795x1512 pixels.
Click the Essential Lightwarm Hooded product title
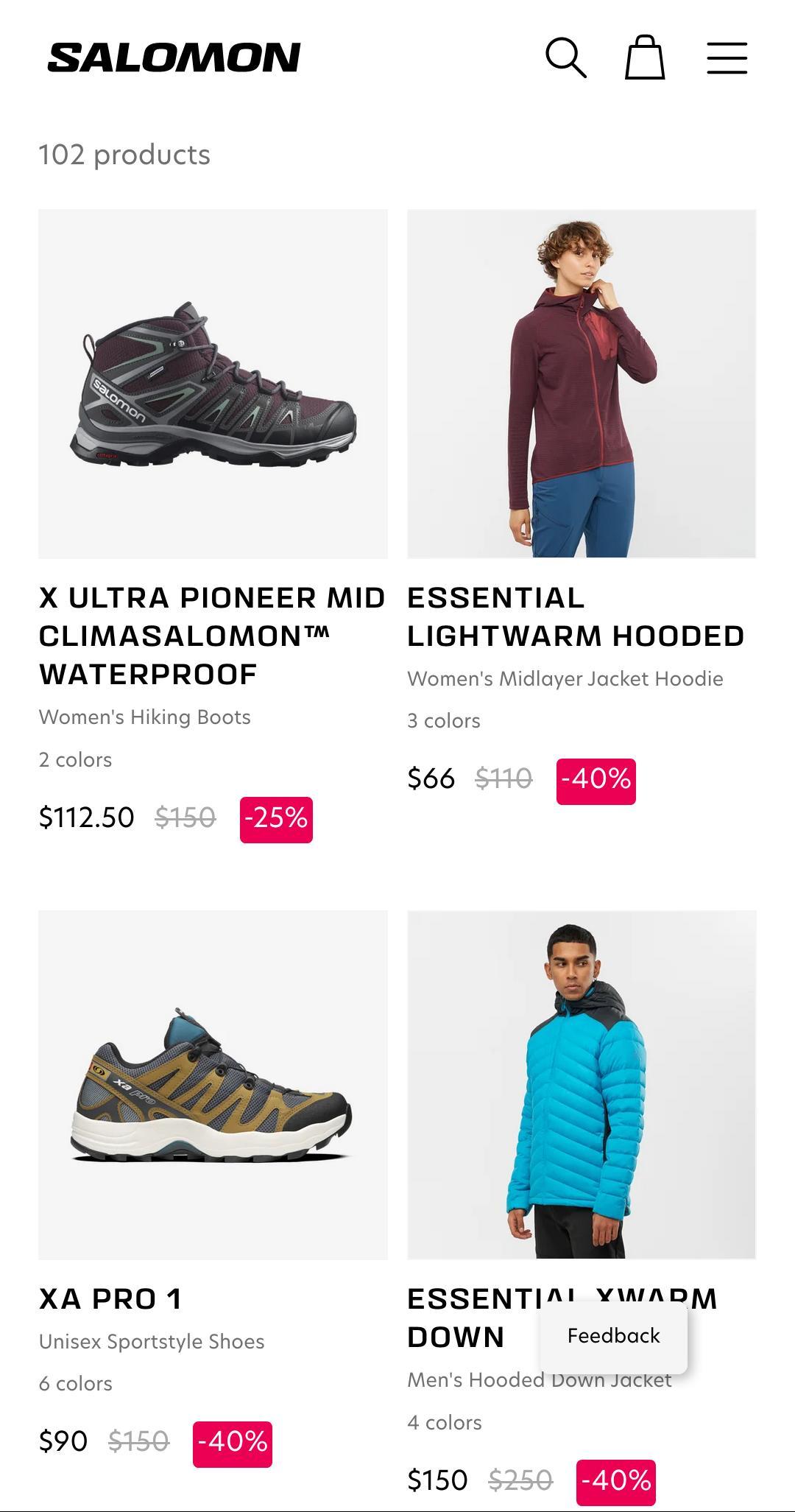point(576,617)
